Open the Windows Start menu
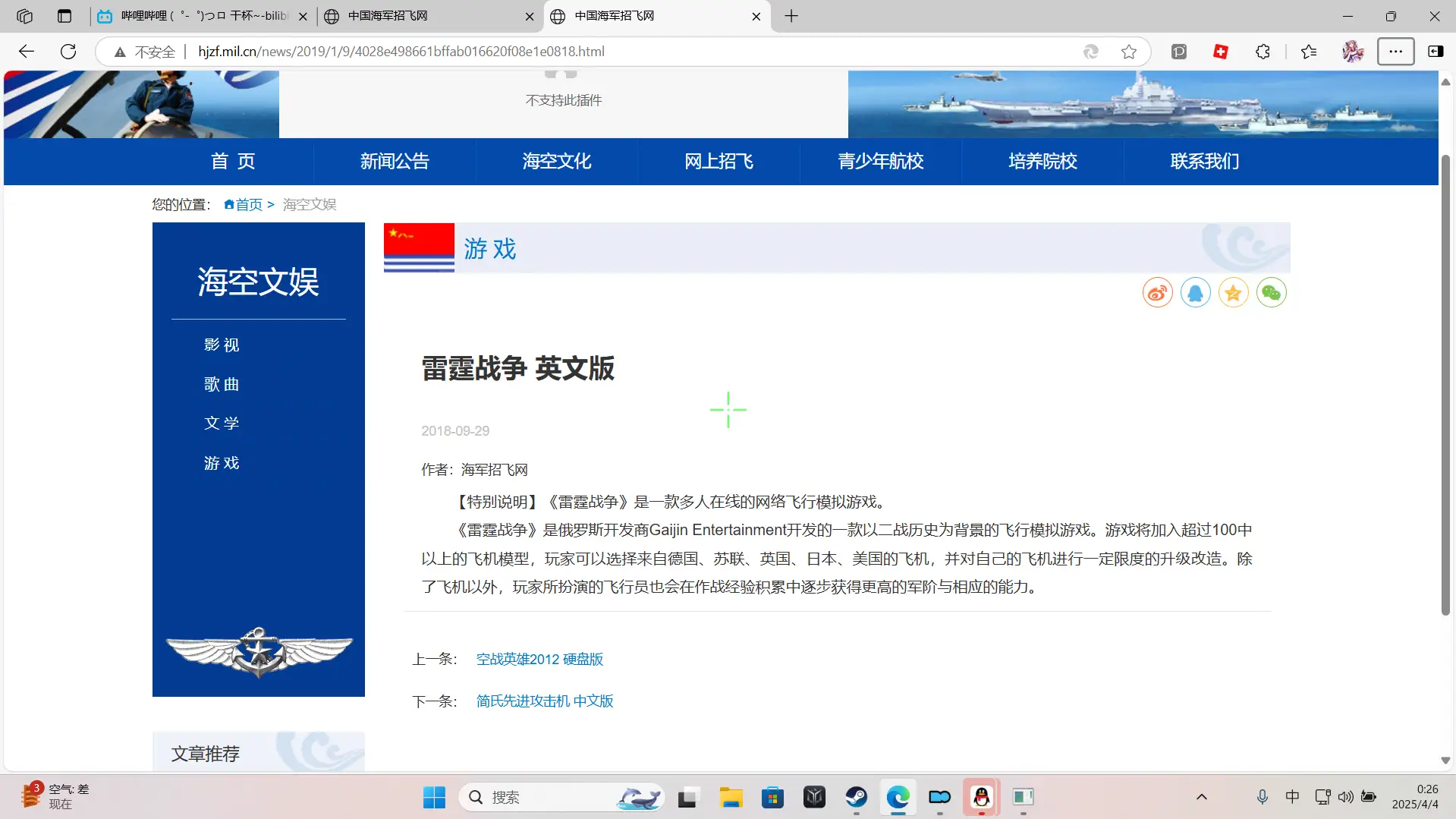Image resolution: width=1456 pixels, height=819 pixels. (434, 797)
